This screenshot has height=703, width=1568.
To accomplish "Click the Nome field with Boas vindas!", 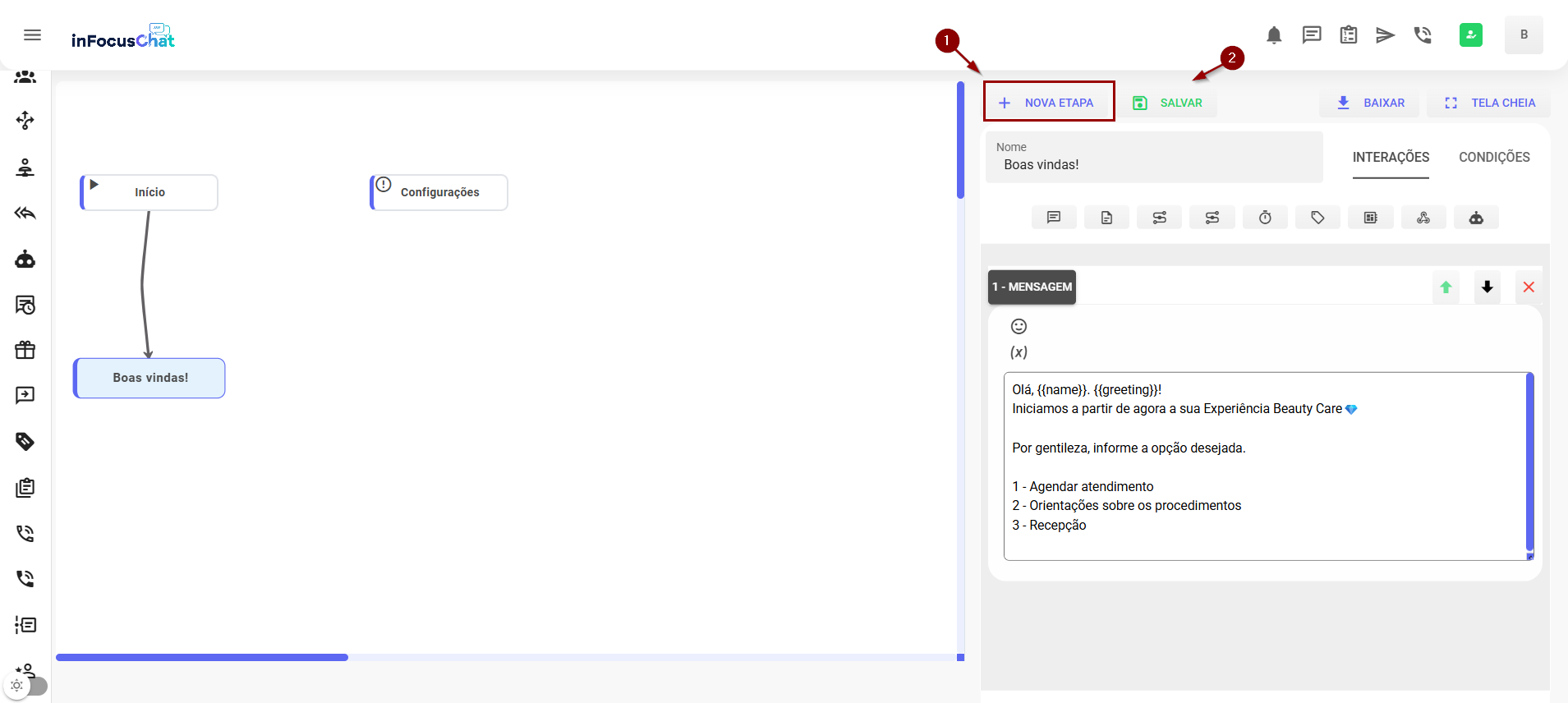I will click(x=1153, y=164).
